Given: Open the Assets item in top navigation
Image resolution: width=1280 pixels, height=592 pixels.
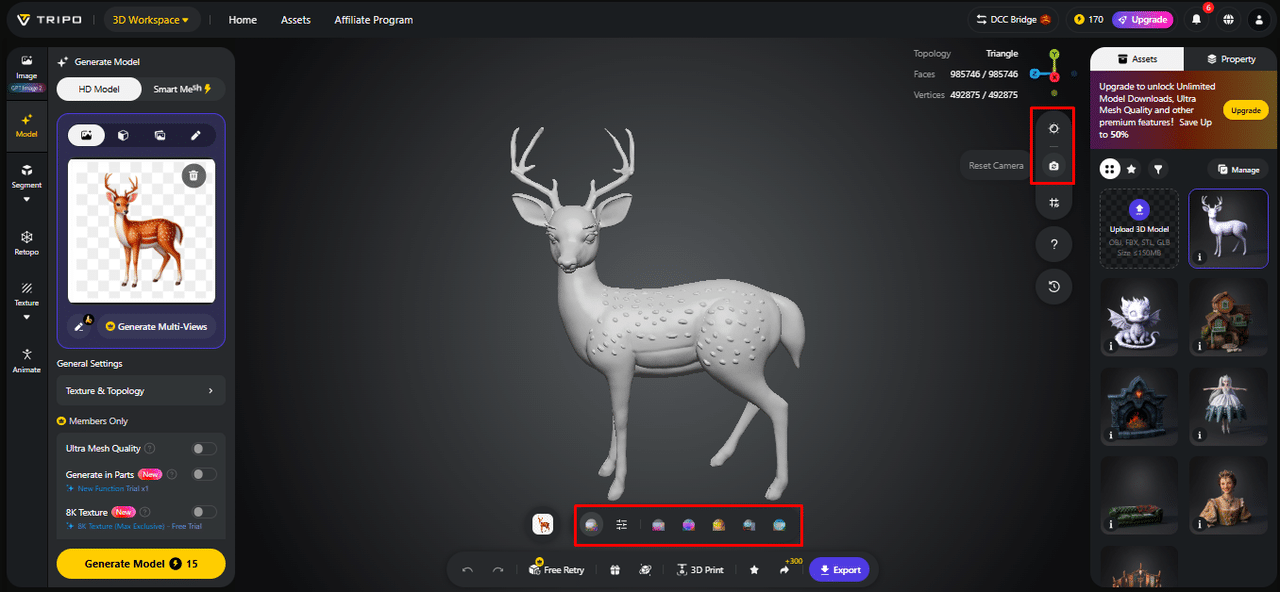Looking at the screenshot, I should (296, 20).
